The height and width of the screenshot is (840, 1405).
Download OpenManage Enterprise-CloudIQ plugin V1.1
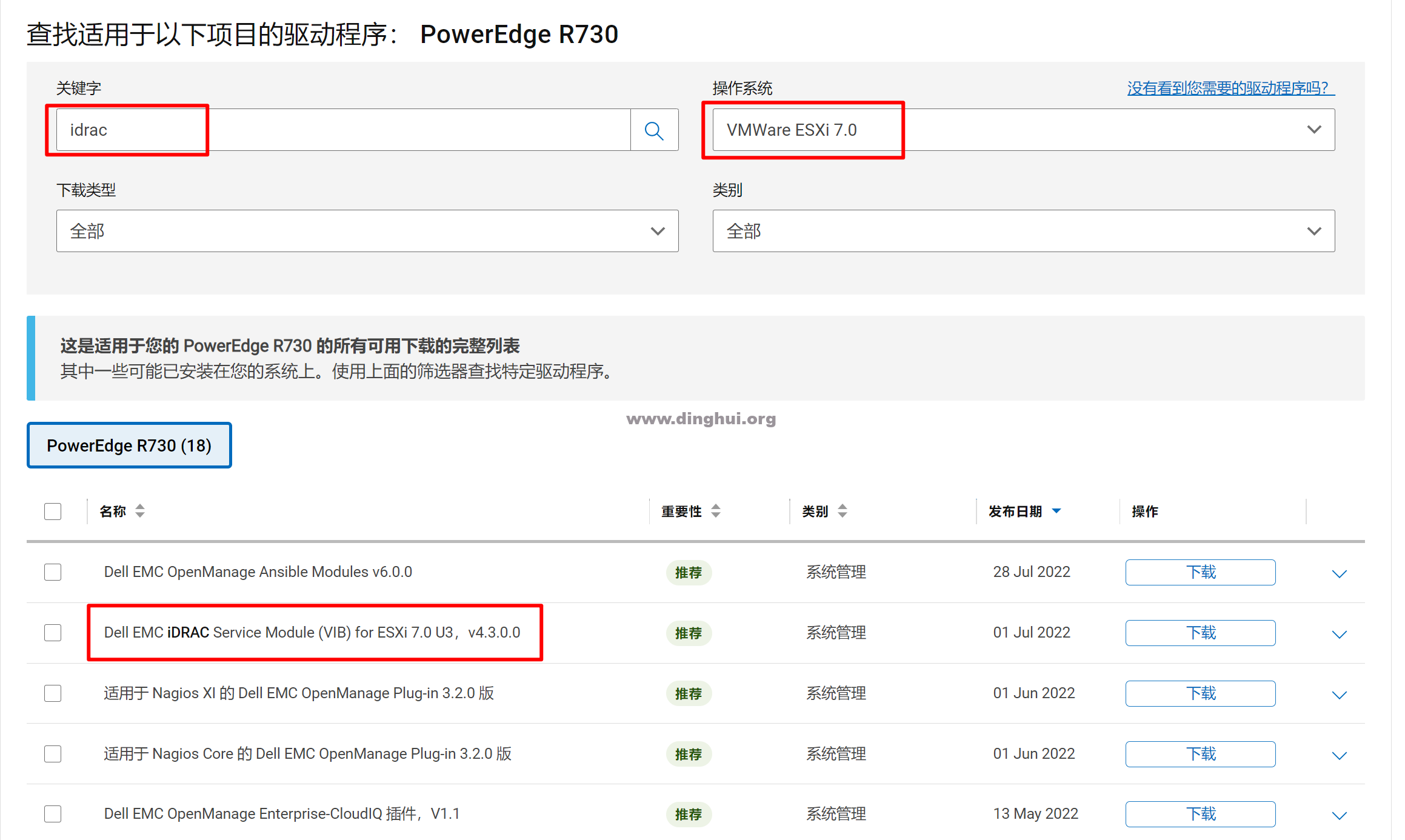tap(1200, 814)
